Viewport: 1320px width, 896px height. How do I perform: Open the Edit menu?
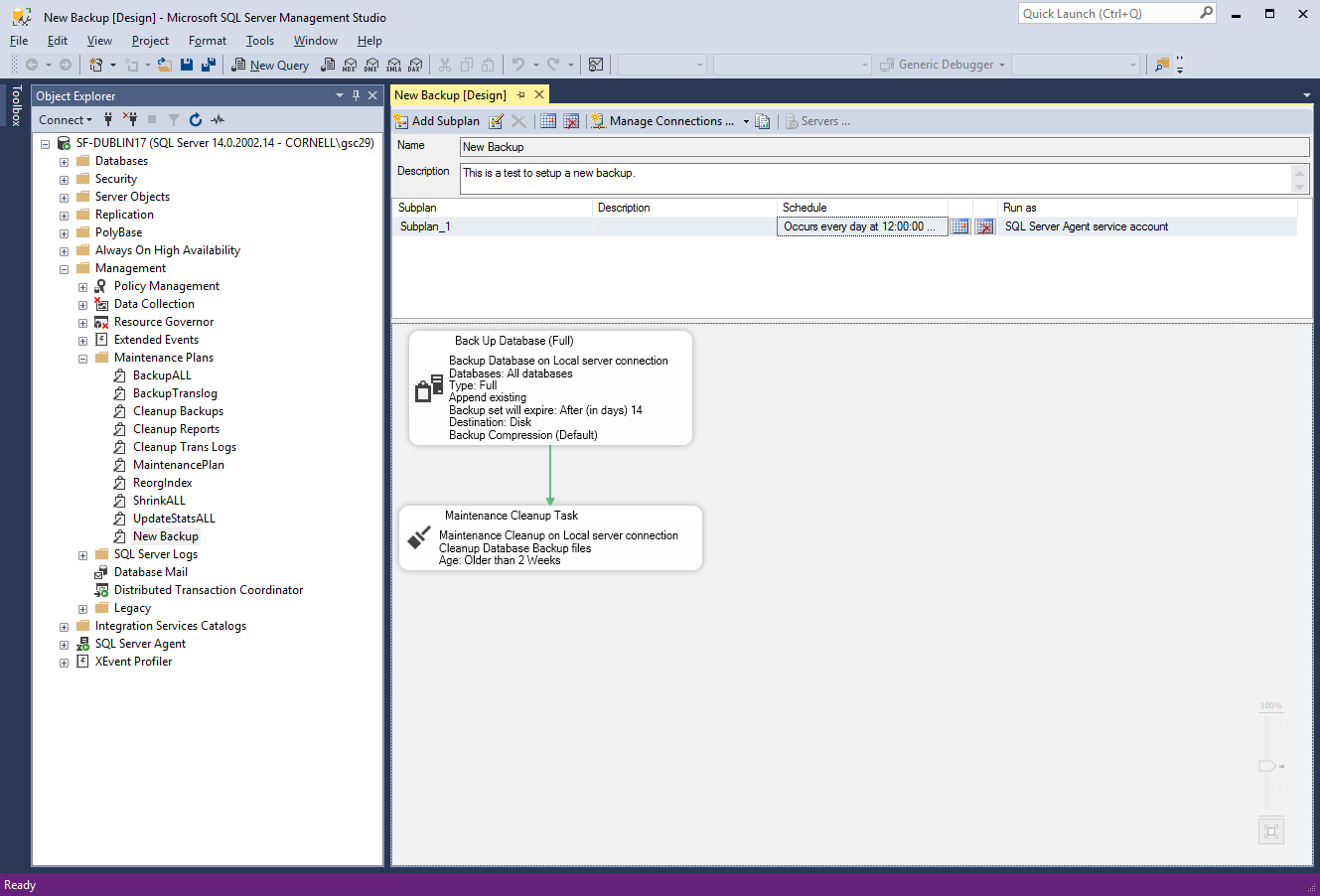58,41
